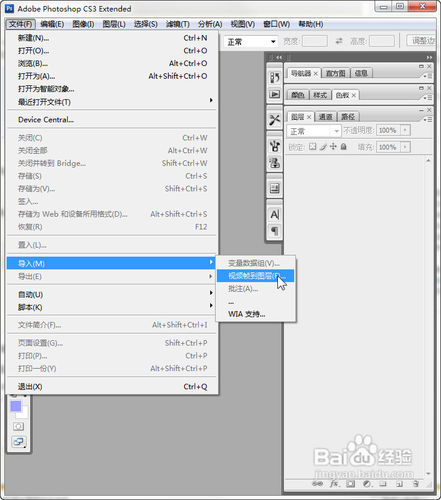
Task: Swap width and height arrows icon
Action: pos(339,41)
